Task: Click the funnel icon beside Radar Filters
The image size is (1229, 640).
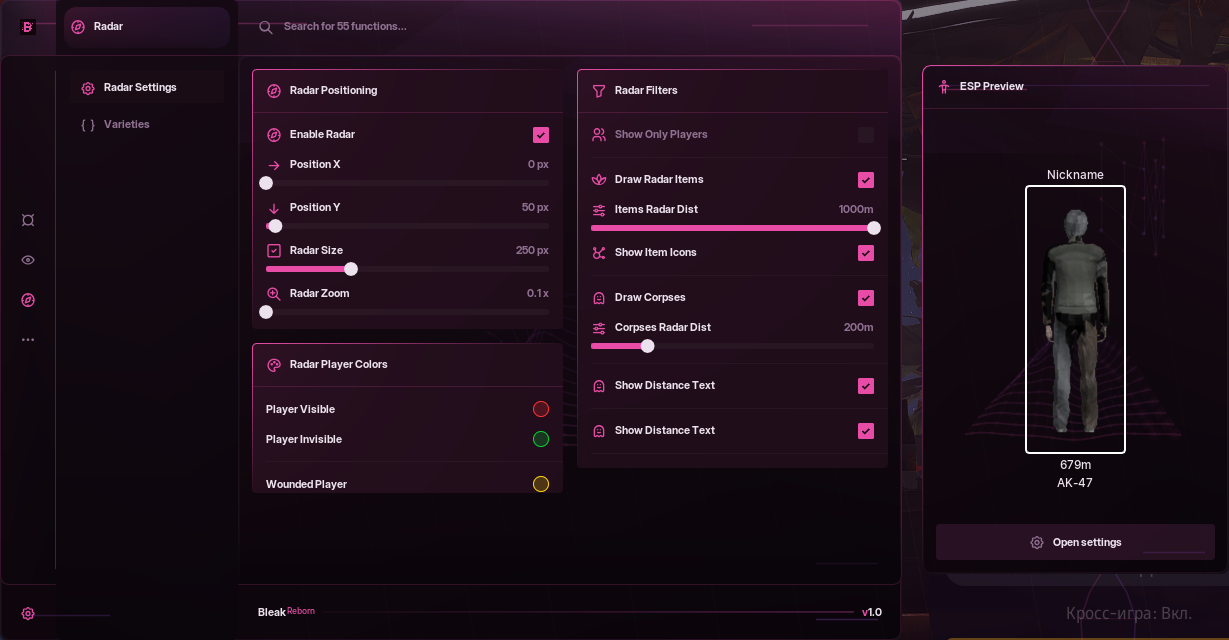Action: click(x=599, y=91)
